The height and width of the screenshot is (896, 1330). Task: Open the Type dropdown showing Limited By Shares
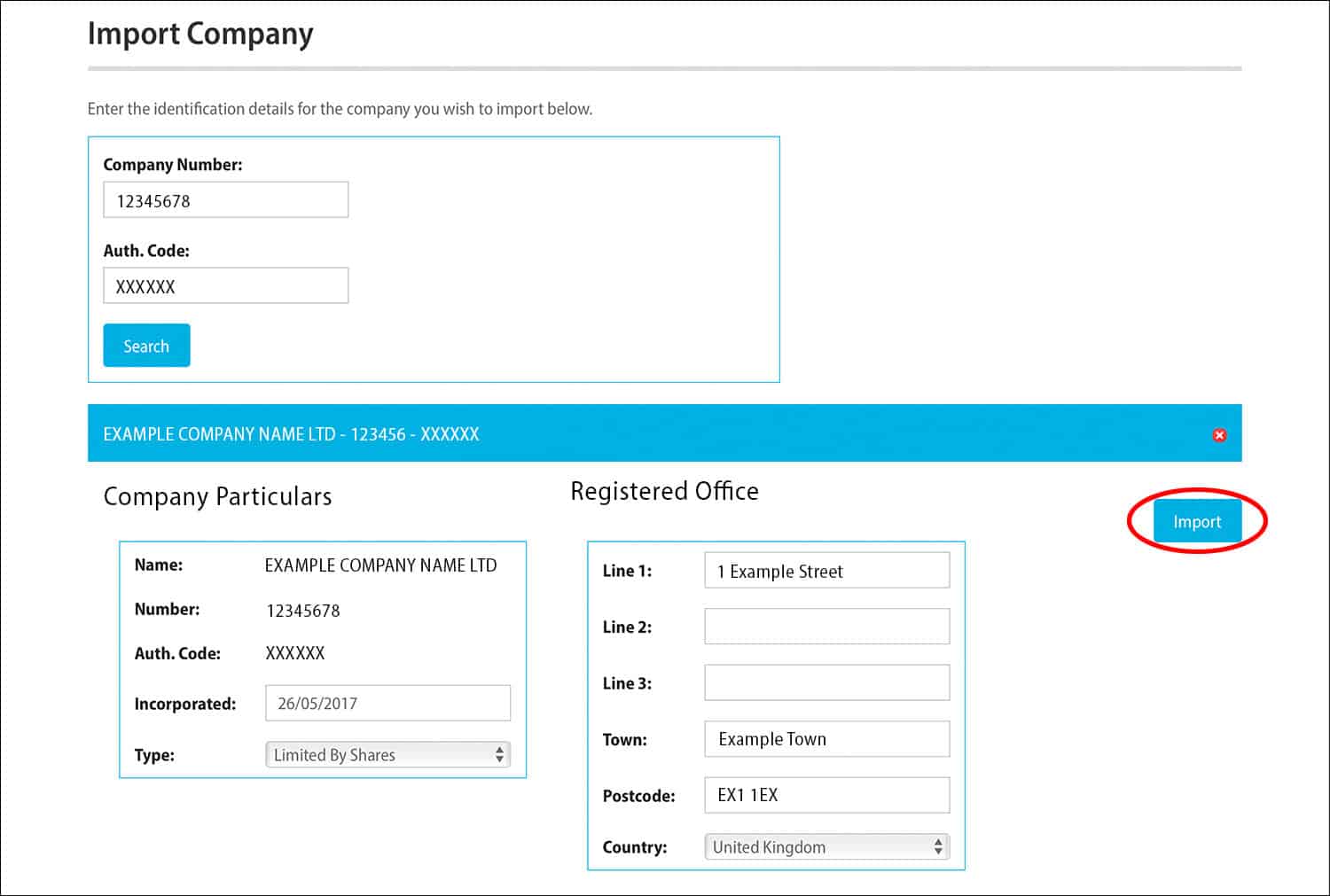point(387,754)
